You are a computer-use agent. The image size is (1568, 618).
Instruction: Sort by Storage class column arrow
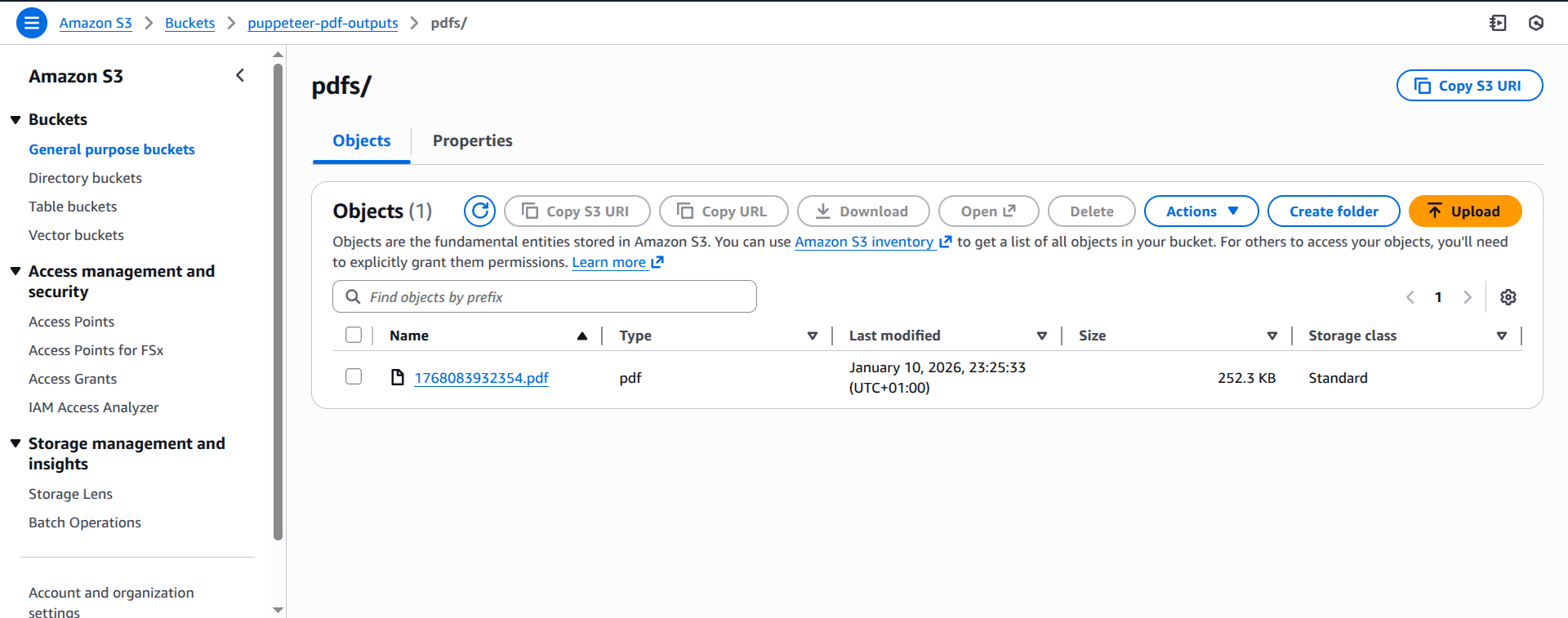[1502, 336]
